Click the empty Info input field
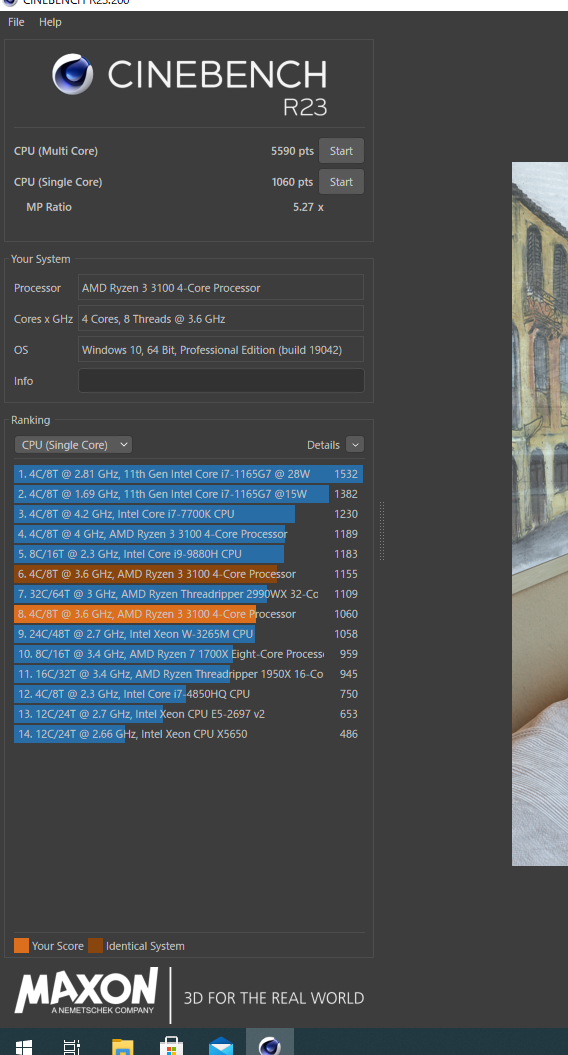 (221, 381)
